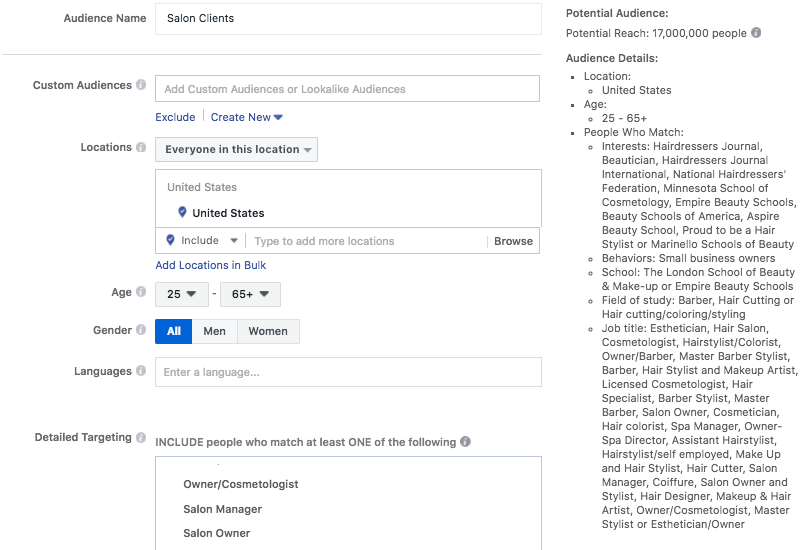Open the maximum age 65+ dropdown

click(250, 294)
